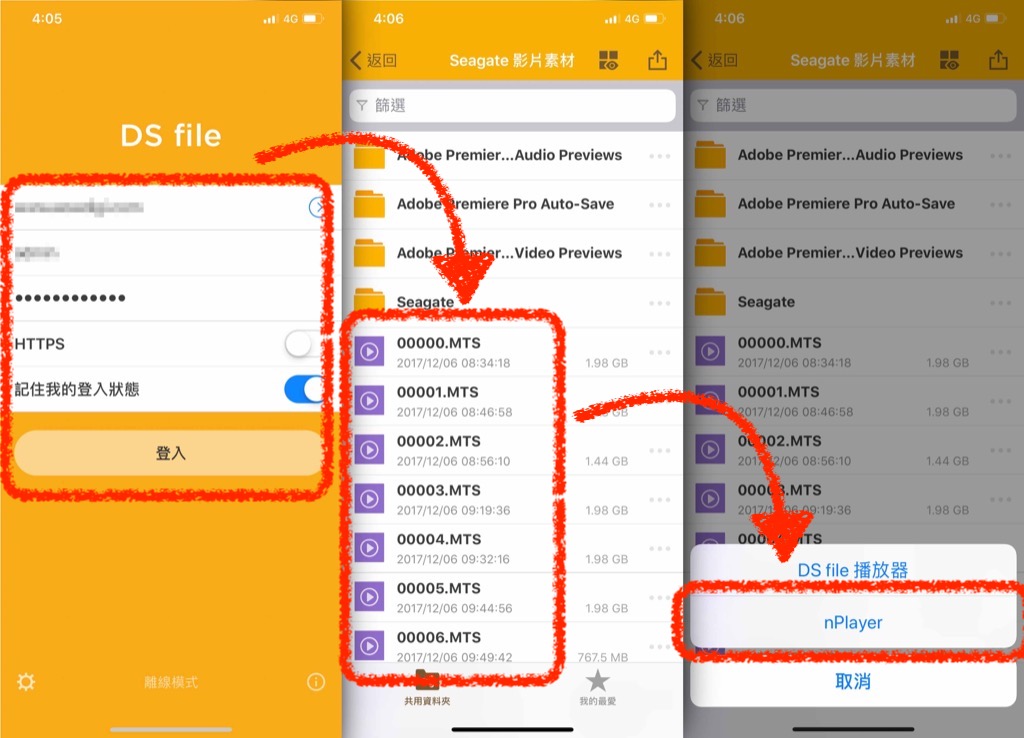
Task: Open more options for Adobe Premiere Pro Auto-Save, middle screen
Action: [x=660, y=205]
